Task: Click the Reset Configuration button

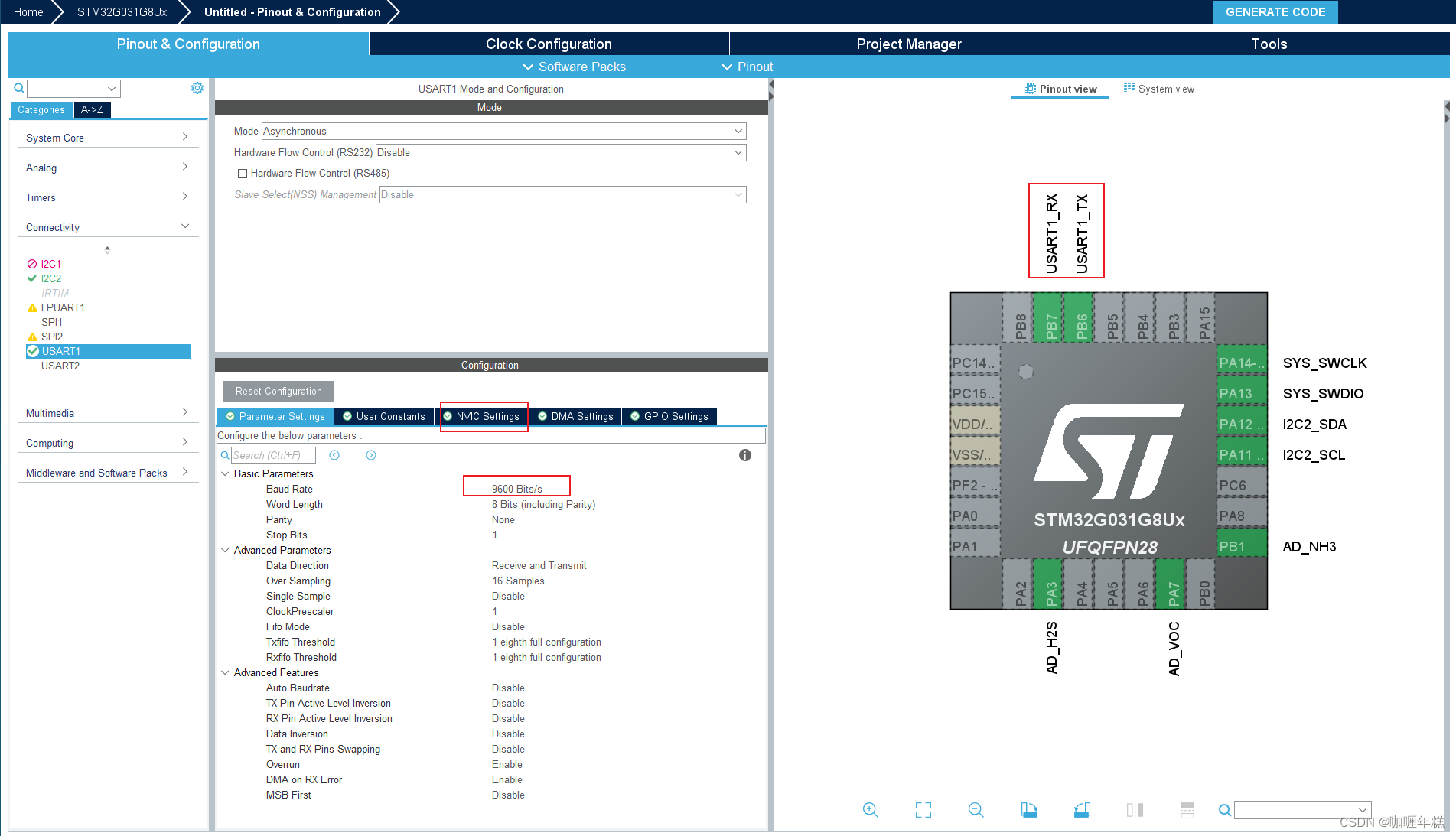Action: [x=278, y=391]
